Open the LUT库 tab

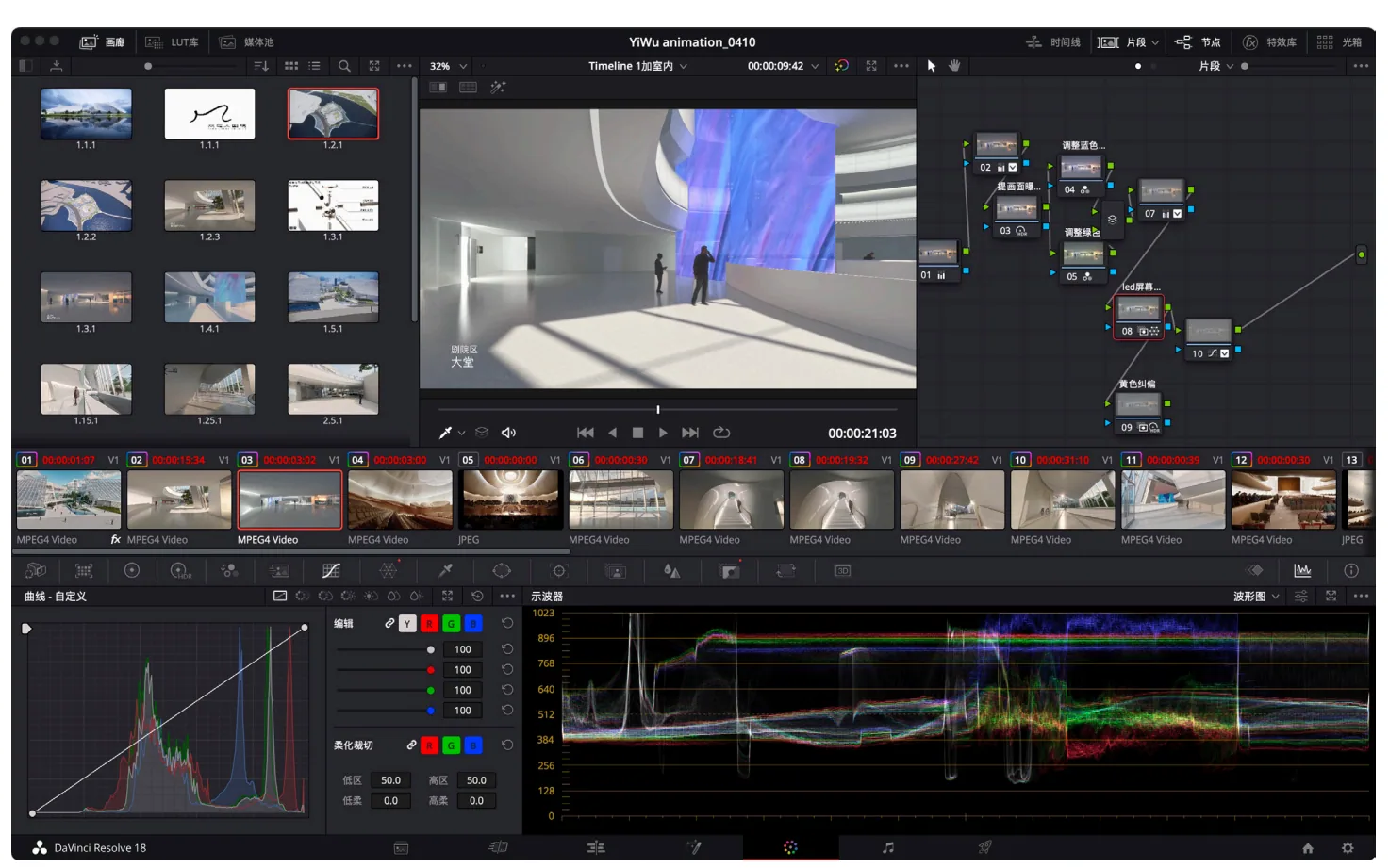[x=173, y=42]
